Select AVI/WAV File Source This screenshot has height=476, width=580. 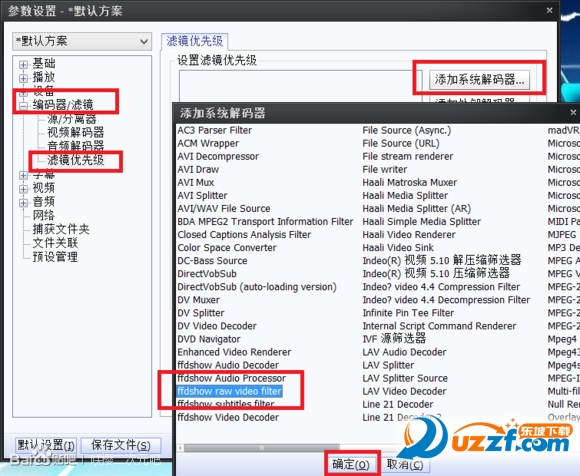[x=224, y=209]
